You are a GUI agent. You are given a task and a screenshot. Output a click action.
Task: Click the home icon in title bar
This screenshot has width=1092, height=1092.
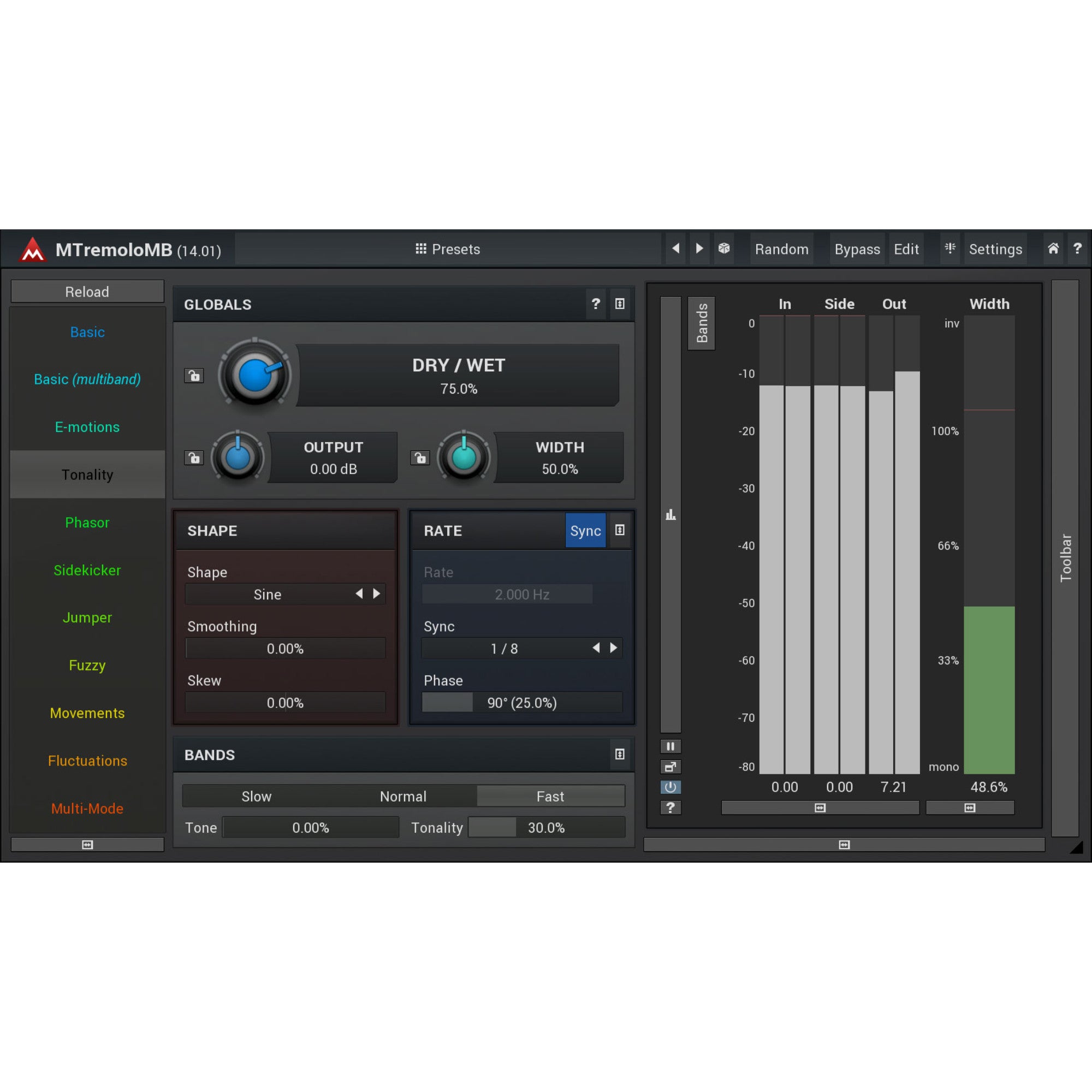click(x=1054, y=248)
